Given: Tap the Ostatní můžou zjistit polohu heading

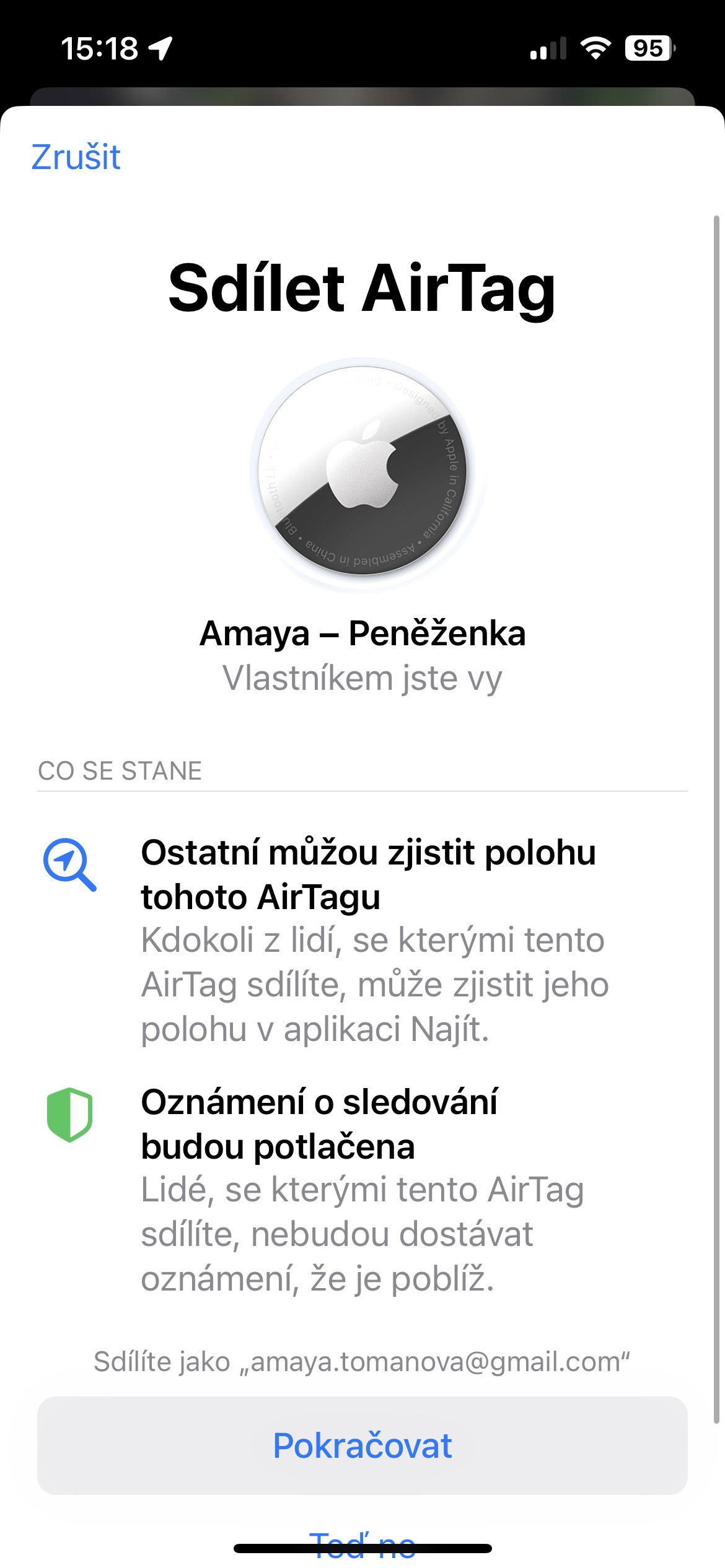Looking at the screenshot, I should click(368, 874).
